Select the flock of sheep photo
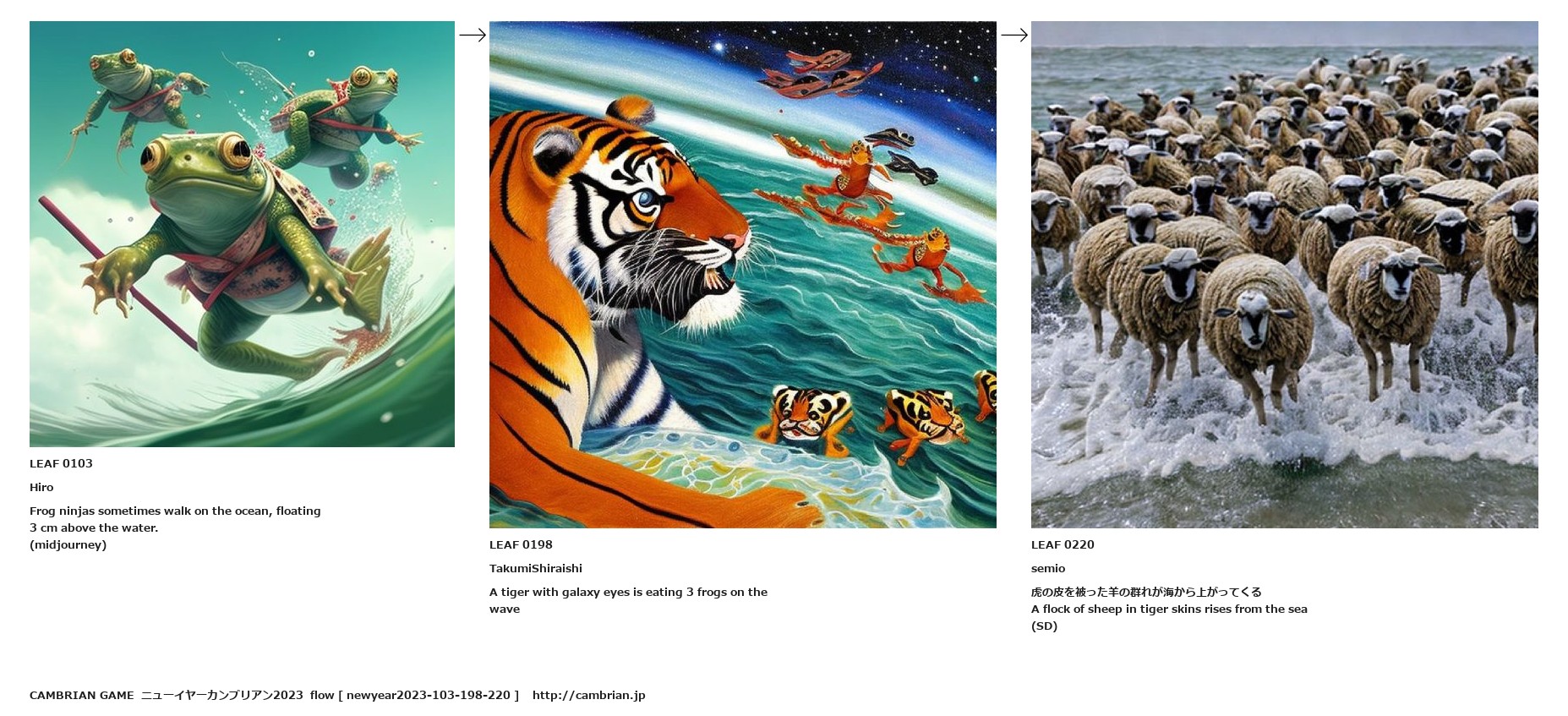 coord(1285,275)
